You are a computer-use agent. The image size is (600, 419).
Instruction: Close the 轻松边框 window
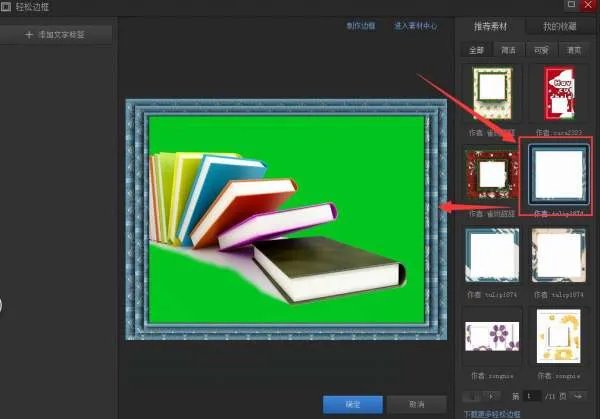(588, 5)
